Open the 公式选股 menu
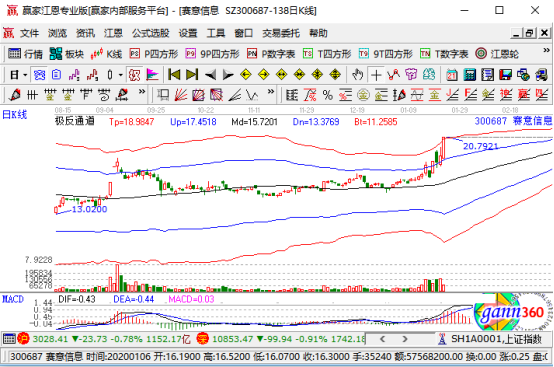The height and width of the screenshot is (367, 554). tap(151, 33)
